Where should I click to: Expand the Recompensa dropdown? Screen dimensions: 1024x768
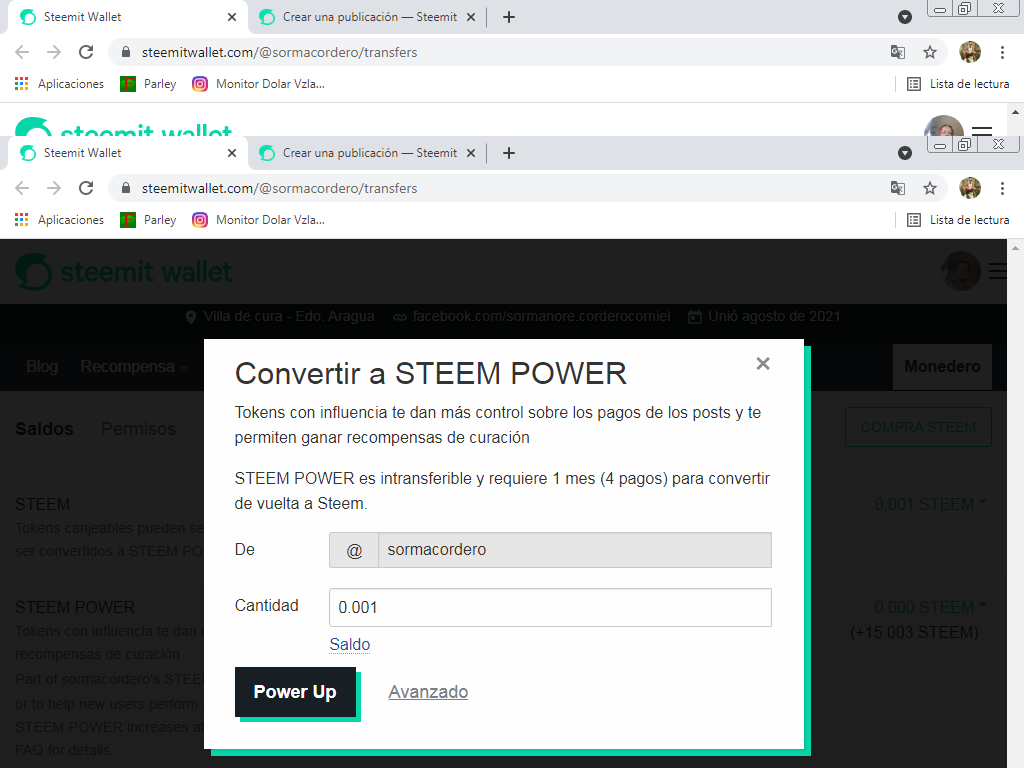click(x=134, y=366)
